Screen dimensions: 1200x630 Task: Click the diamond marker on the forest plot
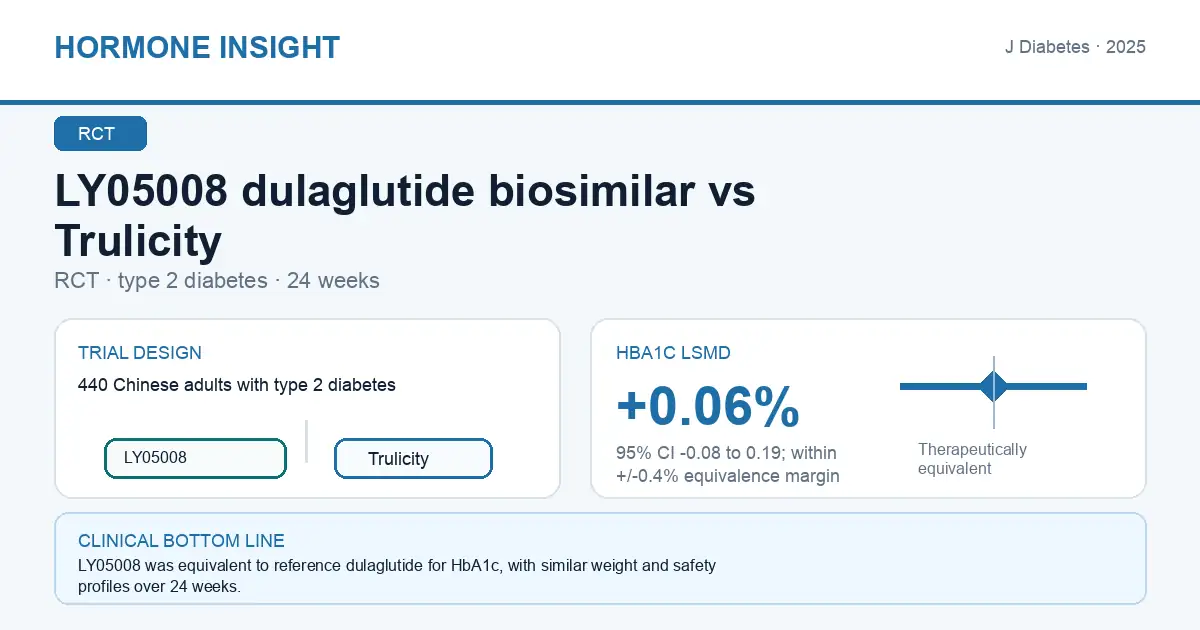tap(994, 386)
